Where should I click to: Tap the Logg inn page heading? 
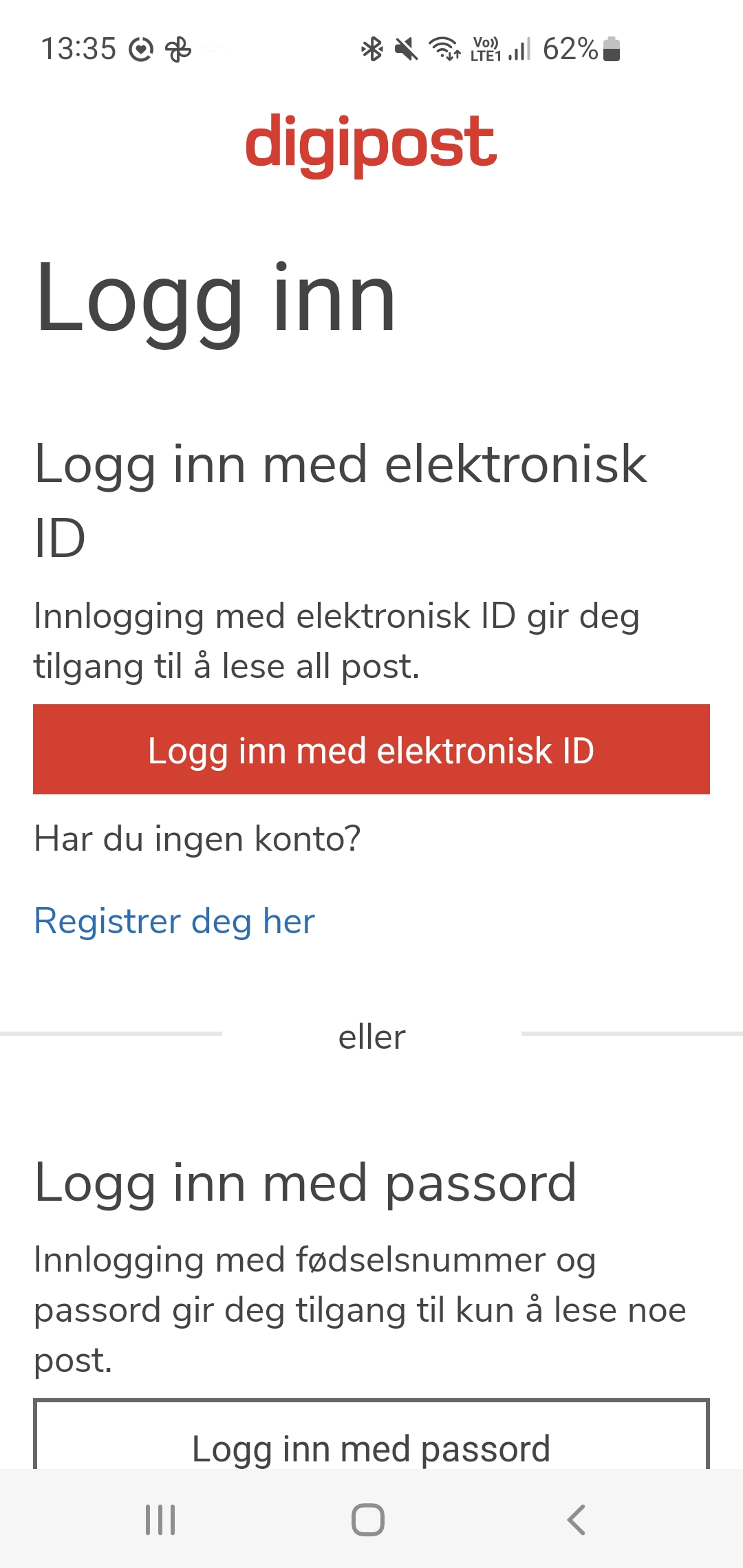tap(217, 298)
